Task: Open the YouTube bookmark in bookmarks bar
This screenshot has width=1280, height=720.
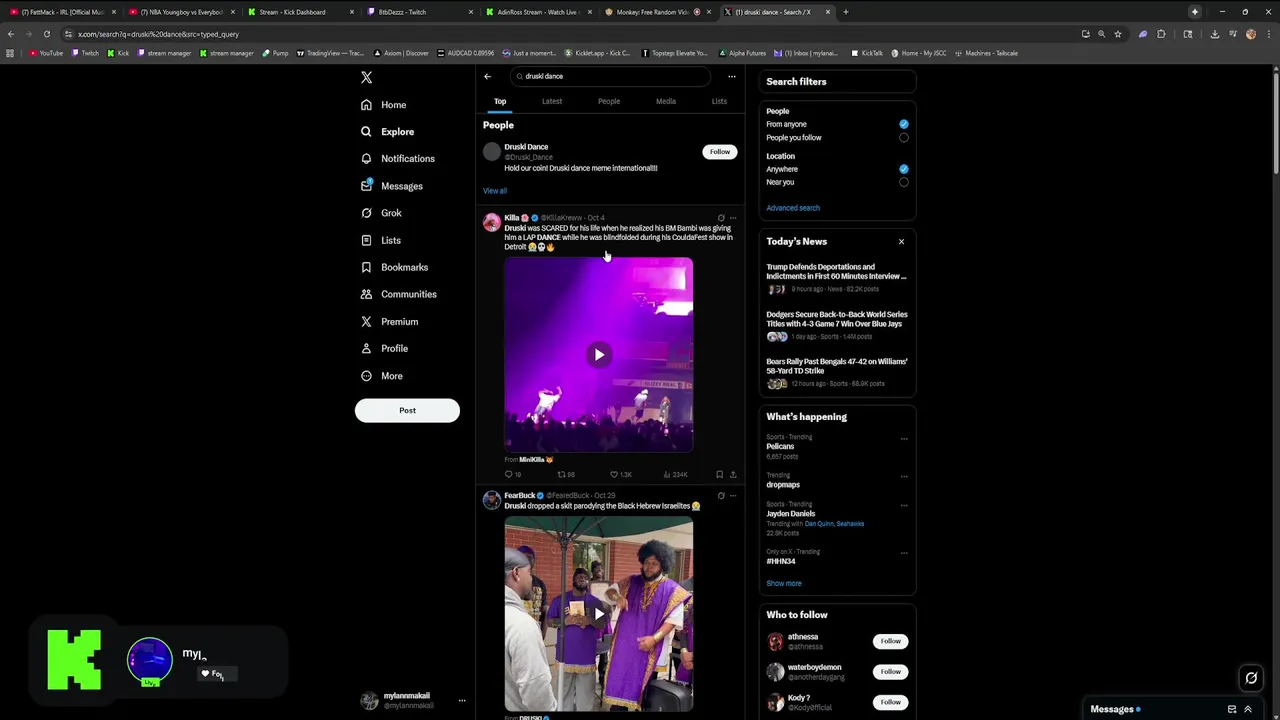Action: pyautogui.click(x=46, y=53)
